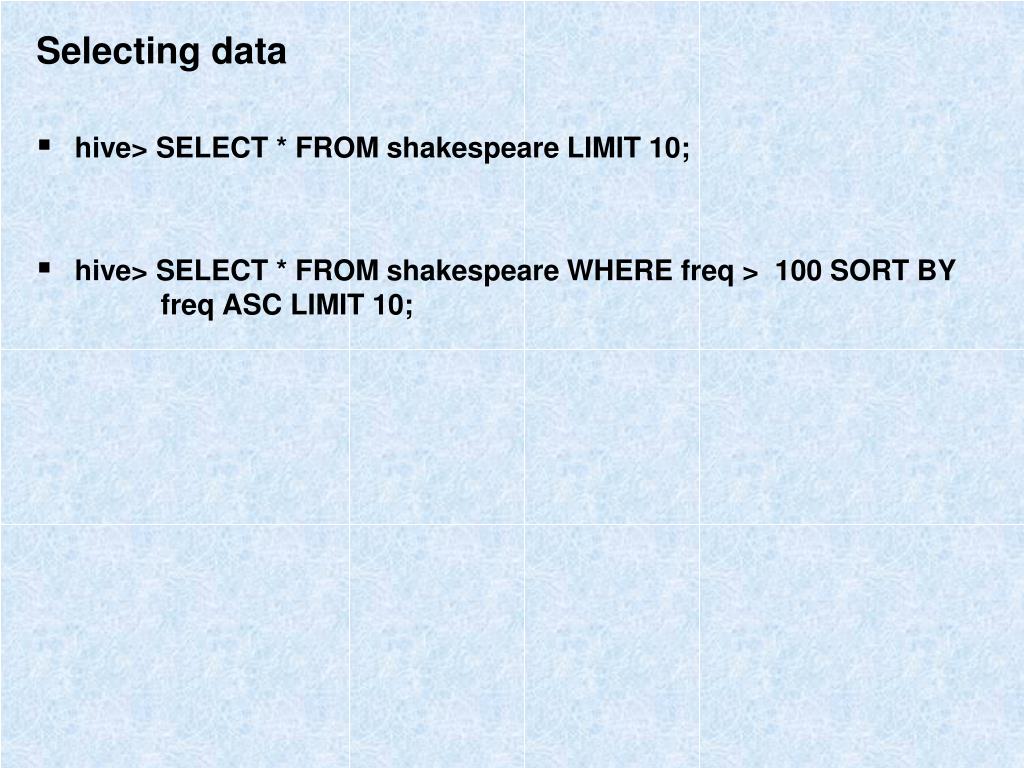This screenshot has height=768, width=1024.
Task: Click SELECT keyword in the second query
Action: (x=212, y=270)
